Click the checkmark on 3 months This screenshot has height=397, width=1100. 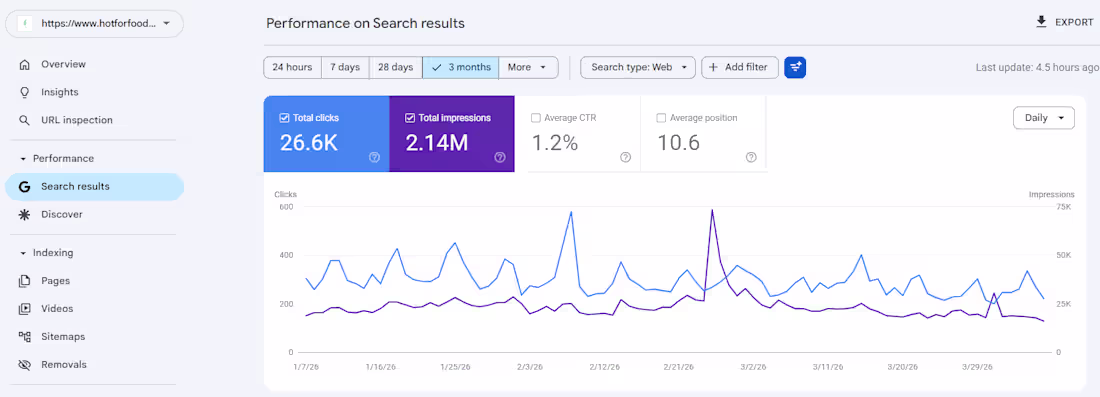point(437,67)
